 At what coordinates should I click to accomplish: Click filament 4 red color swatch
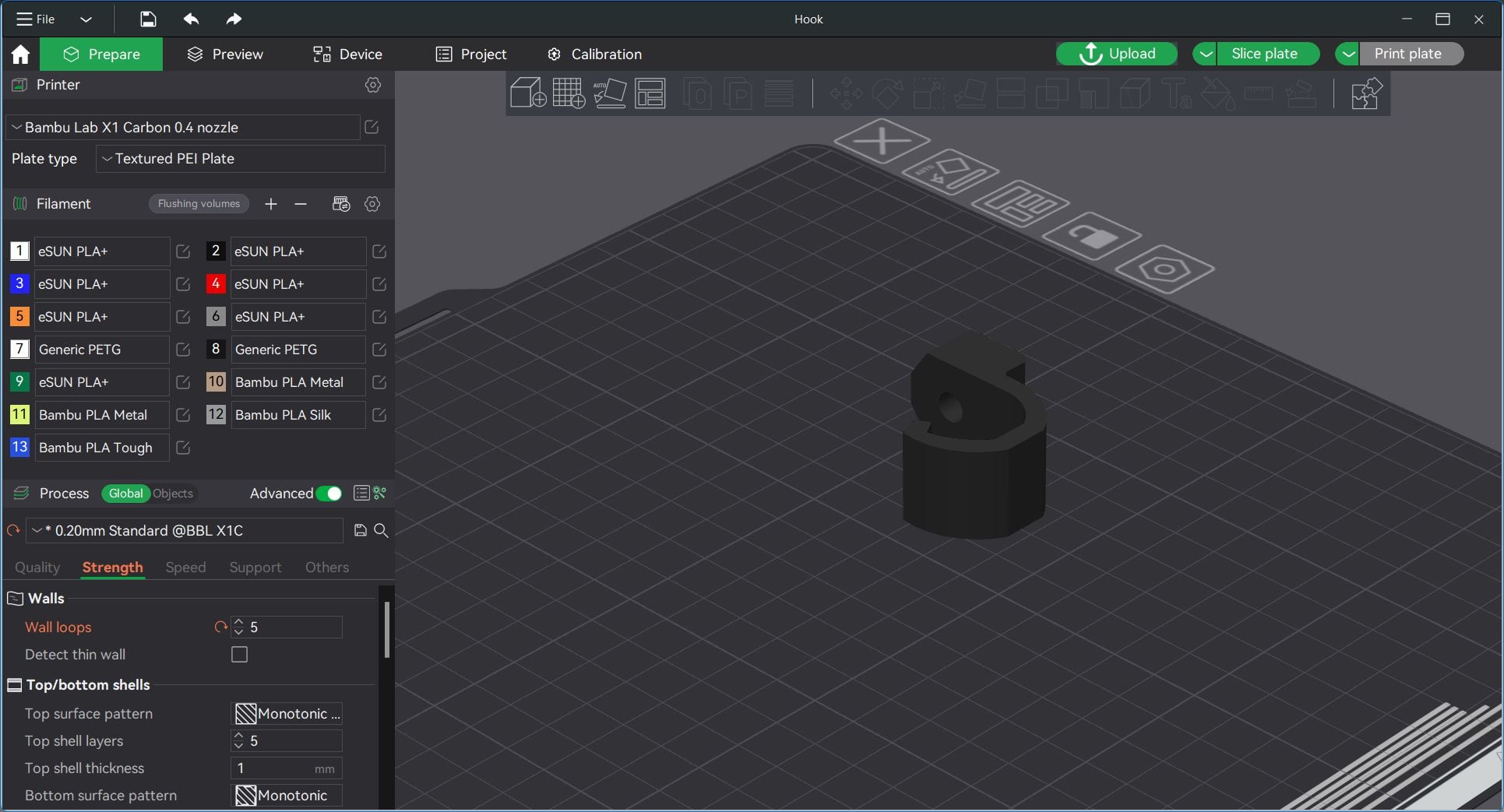[216, 283]
